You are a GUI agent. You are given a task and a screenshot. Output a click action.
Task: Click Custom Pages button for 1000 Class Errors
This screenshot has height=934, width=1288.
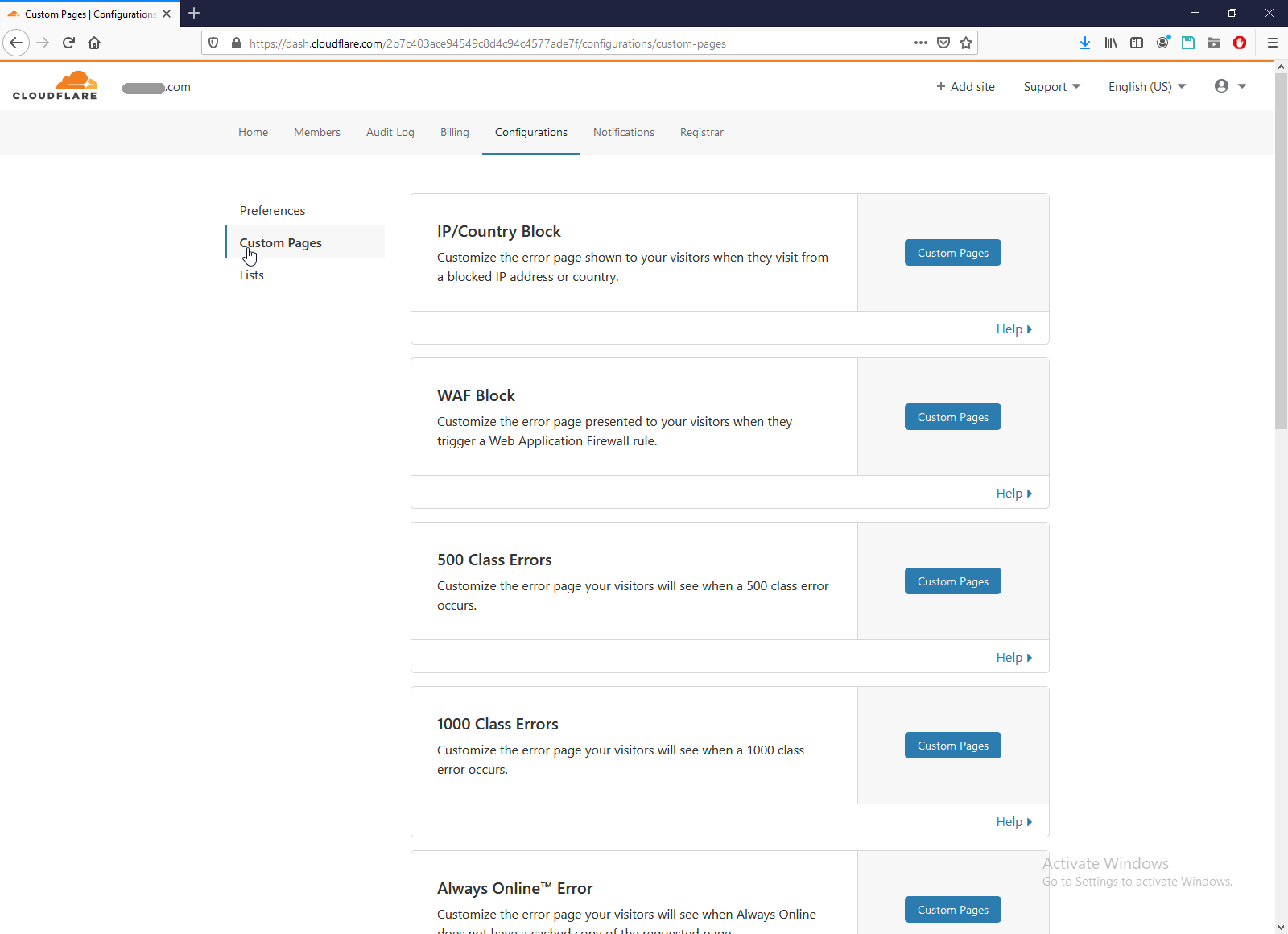(x=953, y=746)
